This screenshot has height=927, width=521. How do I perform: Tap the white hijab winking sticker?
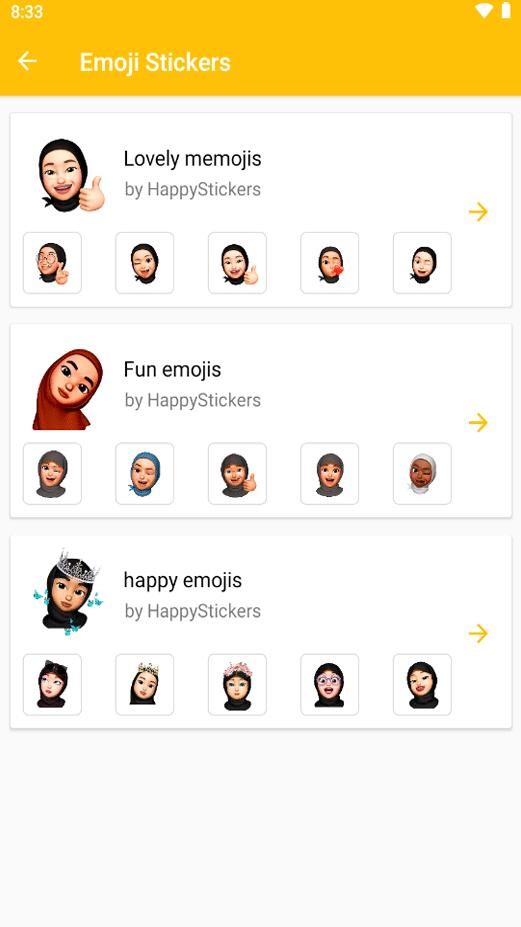pos(422,474)
